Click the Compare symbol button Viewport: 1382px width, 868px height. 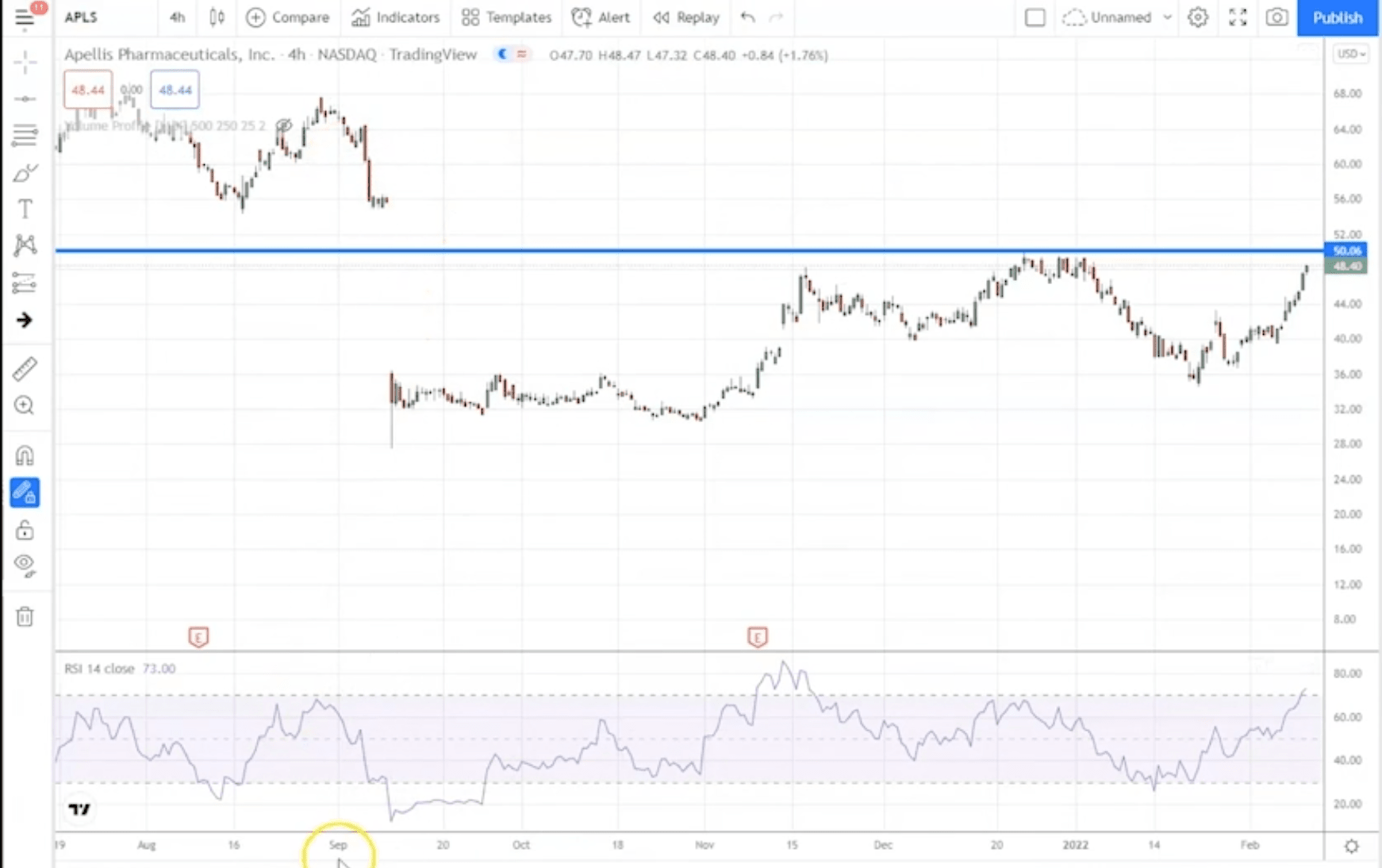pos(287,17)
